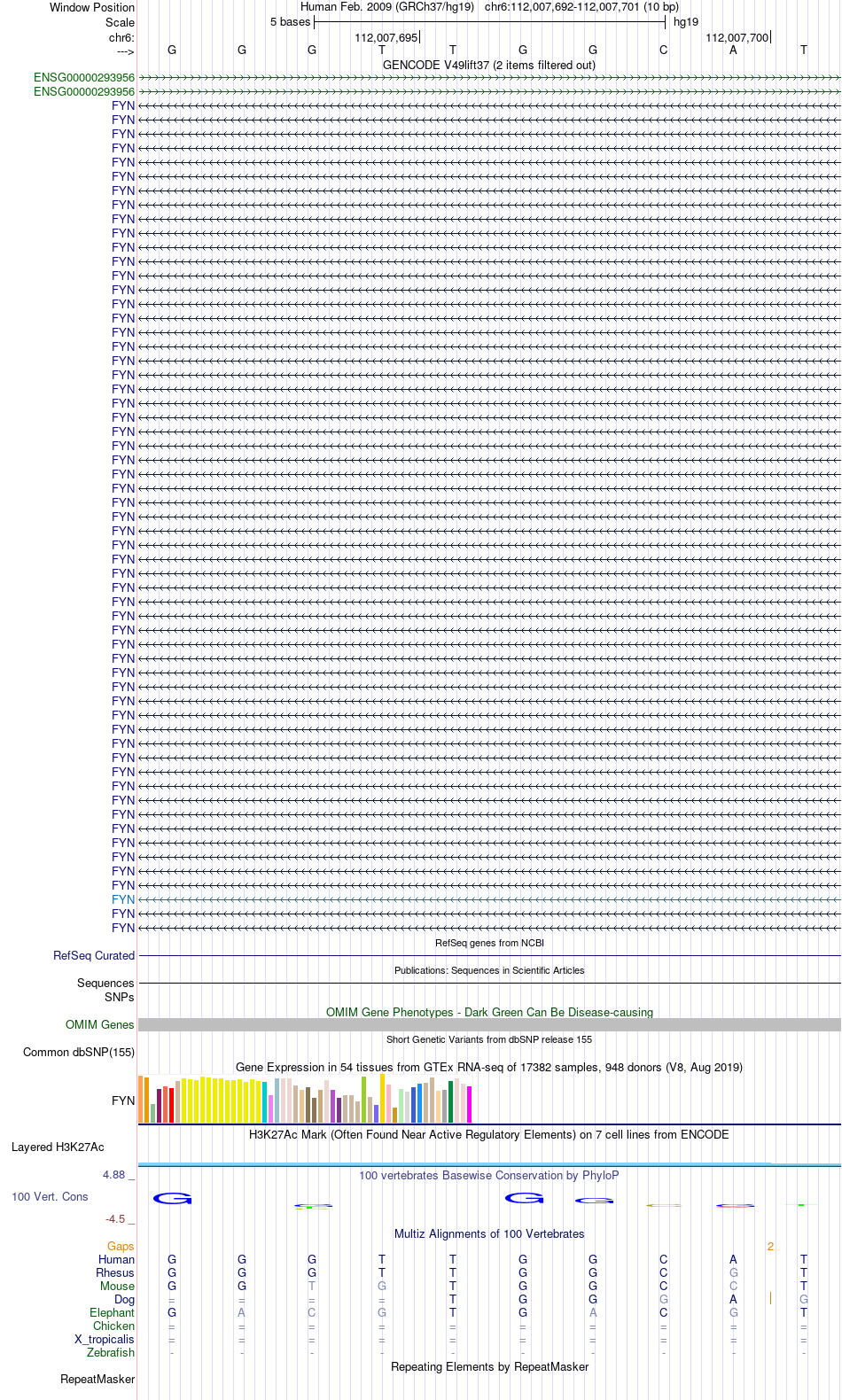Viewport: 842px width, 1400px height.
Task: Select the X_tropicalis alignment row label
Action: click(105, 1339)
